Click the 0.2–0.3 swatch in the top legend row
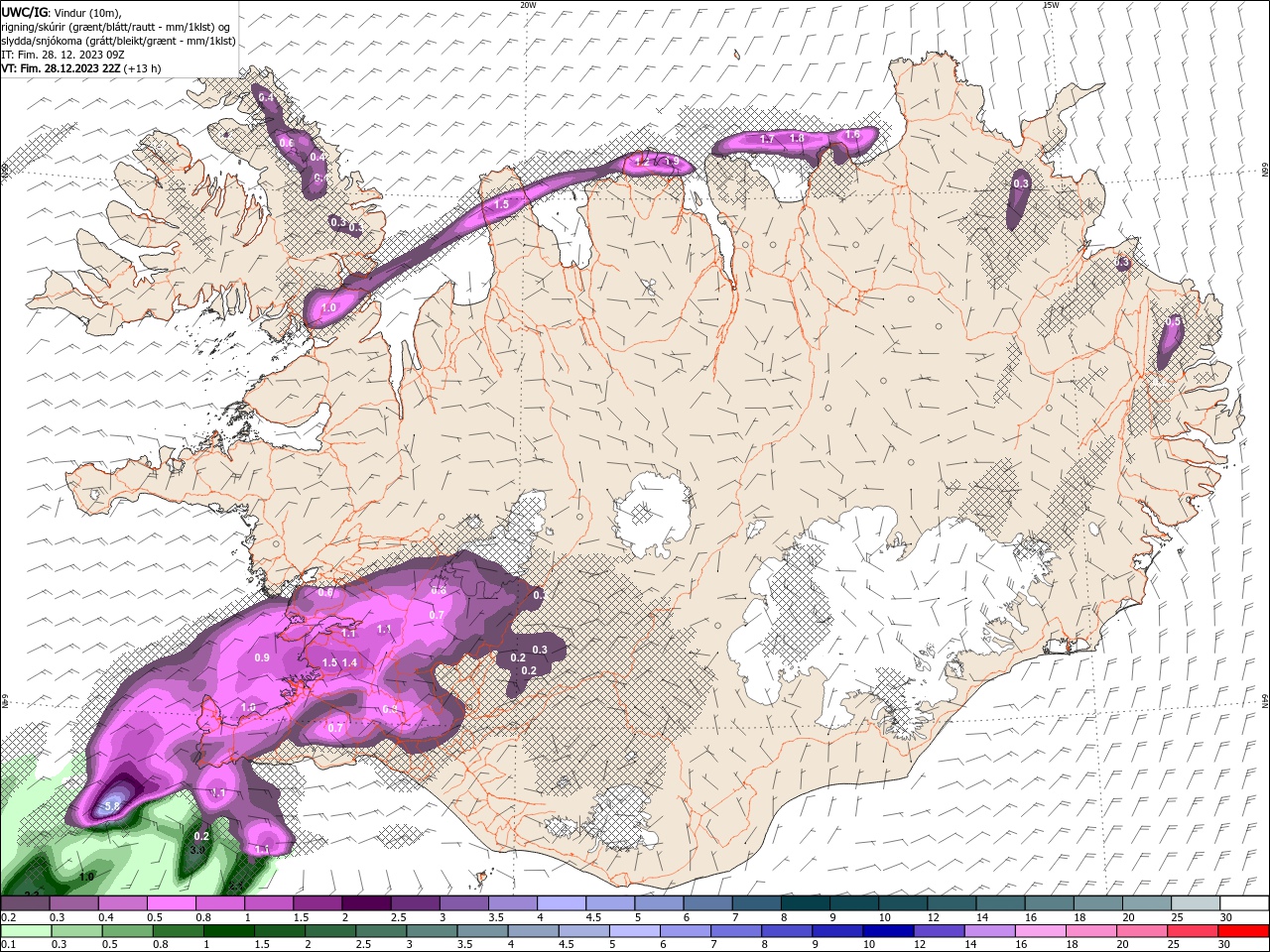Viewport: 1270px width, 952px height. pyautogui.click(x=26, y=903)
